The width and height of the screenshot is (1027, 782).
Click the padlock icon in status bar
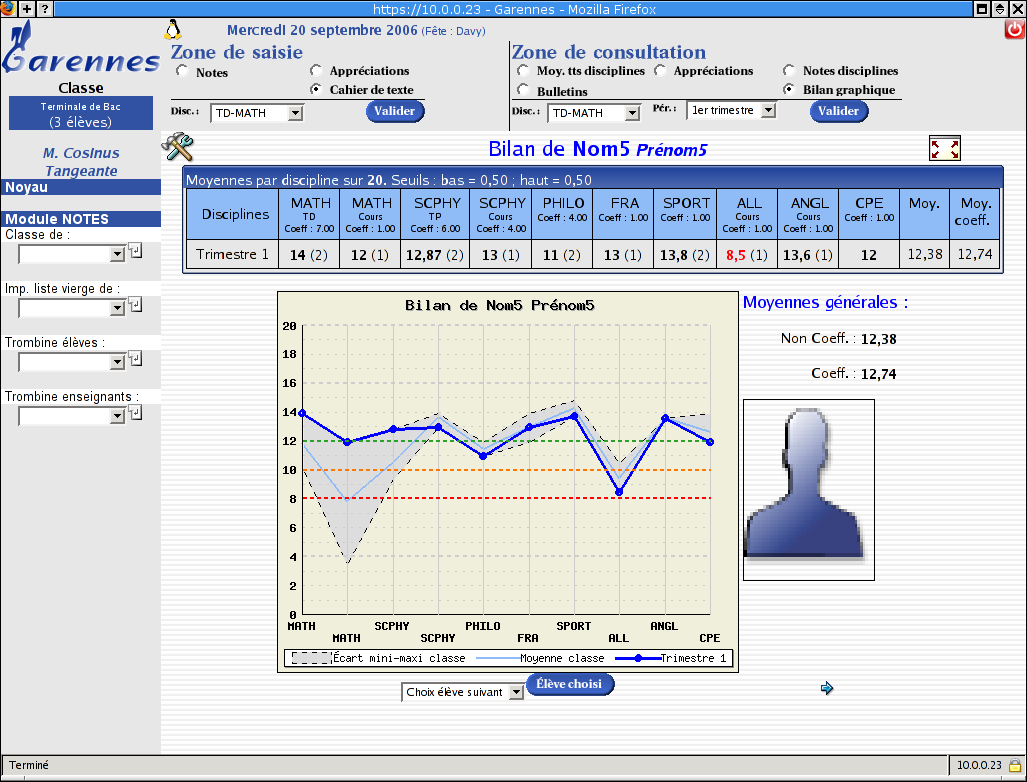click(1014, 765)
